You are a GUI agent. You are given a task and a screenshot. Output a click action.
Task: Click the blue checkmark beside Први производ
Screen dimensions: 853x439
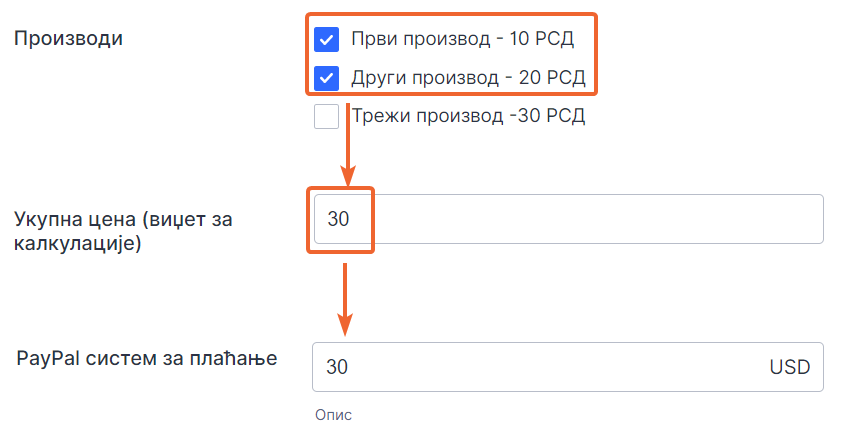327,39
